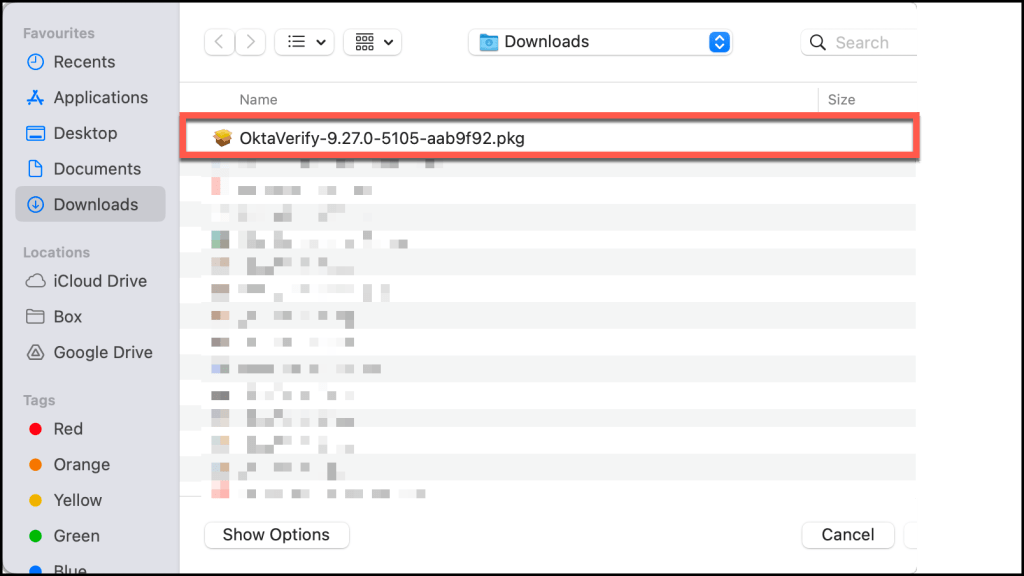
Task: Sort files by the Name column header
Action: click(x=258, y=100)
